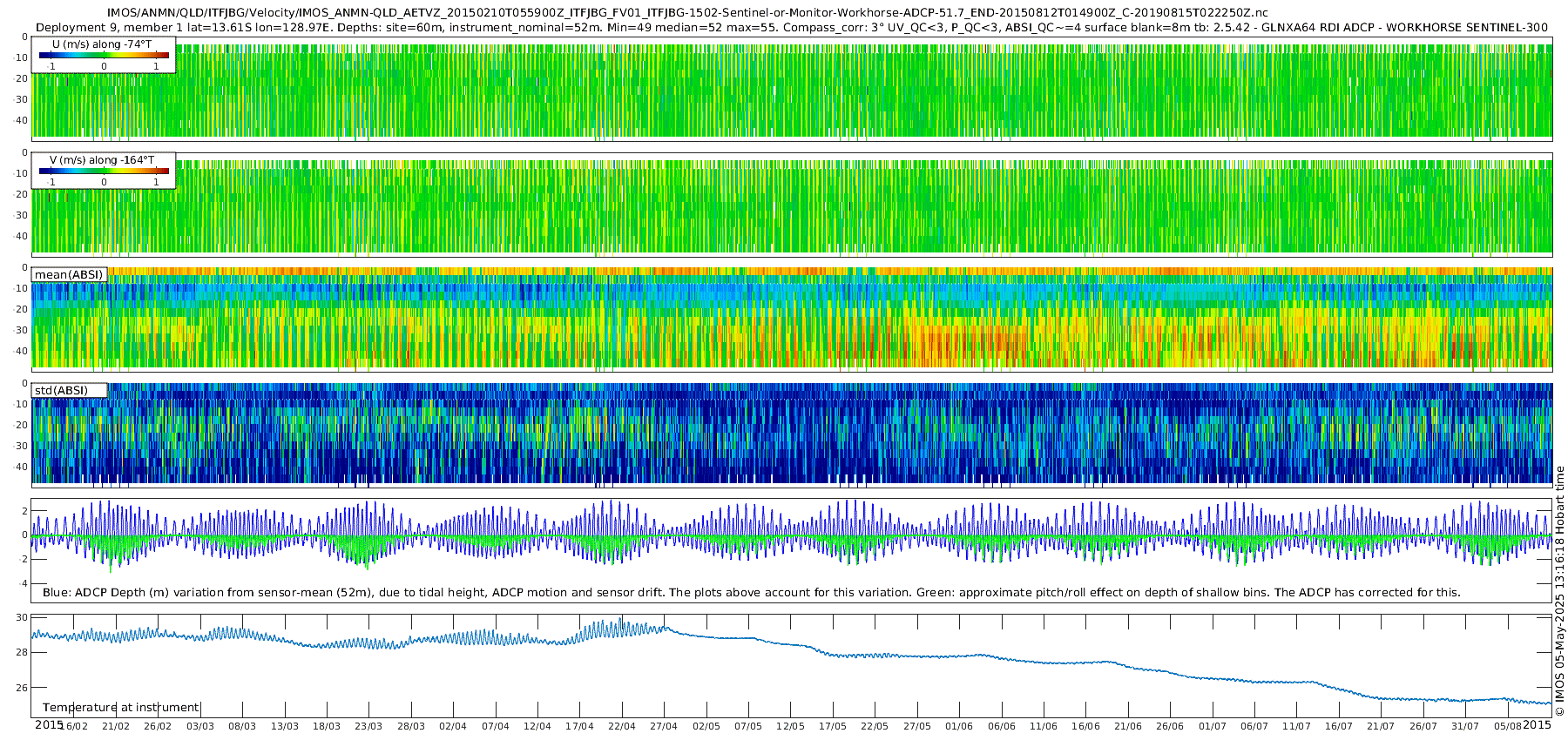Click the 21/02 date tick
1568x740 pixels.
[116, 726]
